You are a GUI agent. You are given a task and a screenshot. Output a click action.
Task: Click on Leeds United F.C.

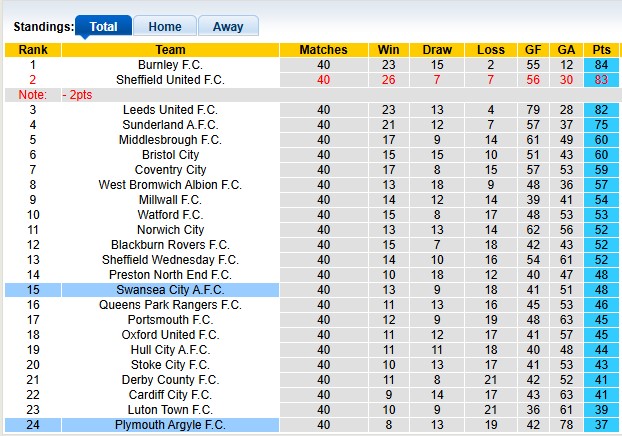pyautogui.click(x=170, y=110)
